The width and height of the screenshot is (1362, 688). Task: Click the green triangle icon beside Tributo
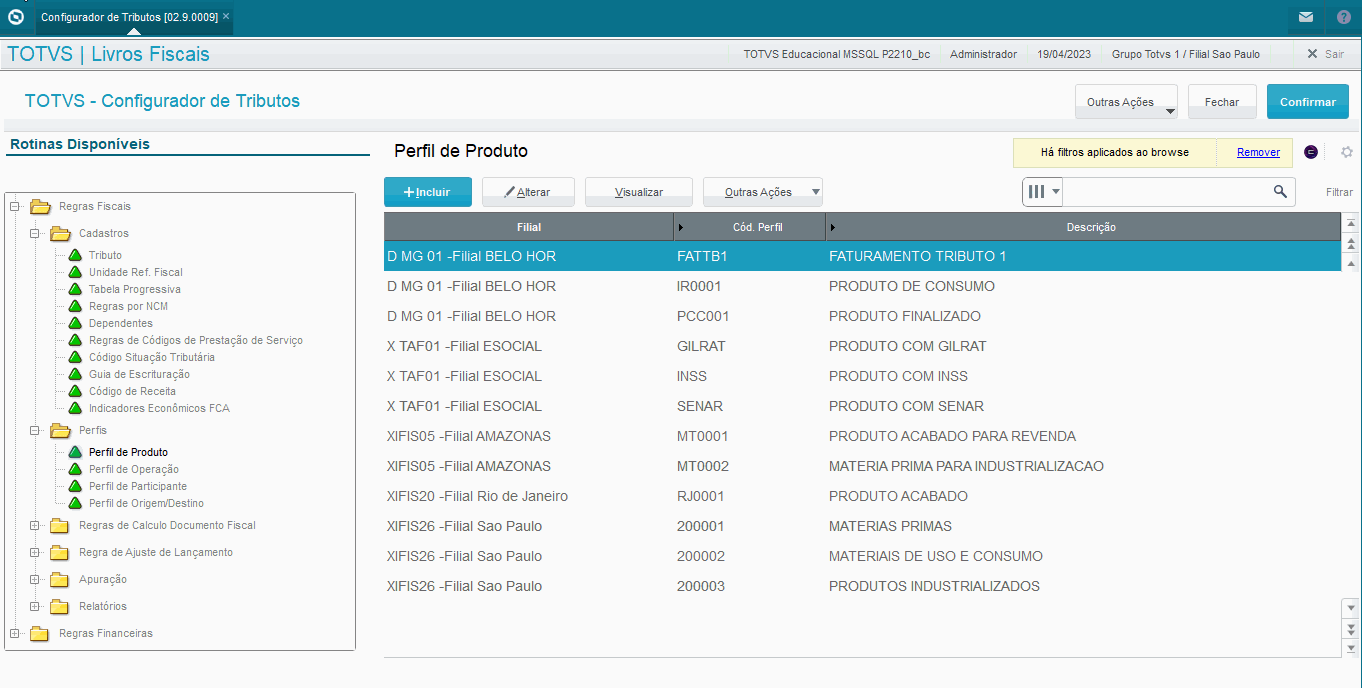[x=75, y=255]
